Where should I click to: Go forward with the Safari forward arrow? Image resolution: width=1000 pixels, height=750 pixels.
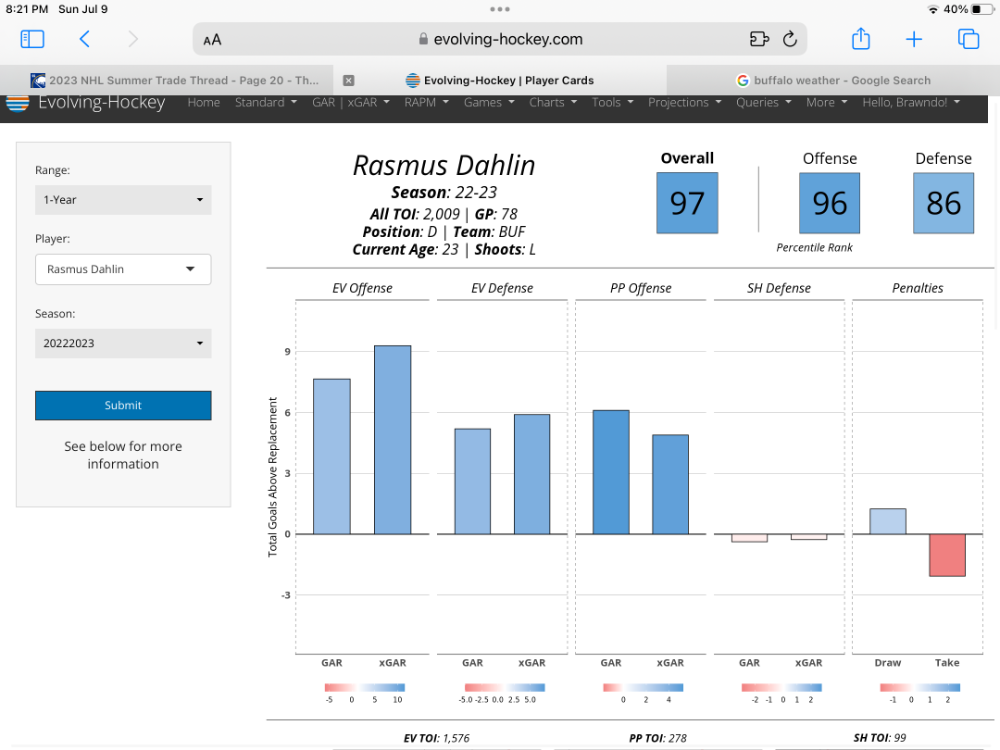(133, 40)
